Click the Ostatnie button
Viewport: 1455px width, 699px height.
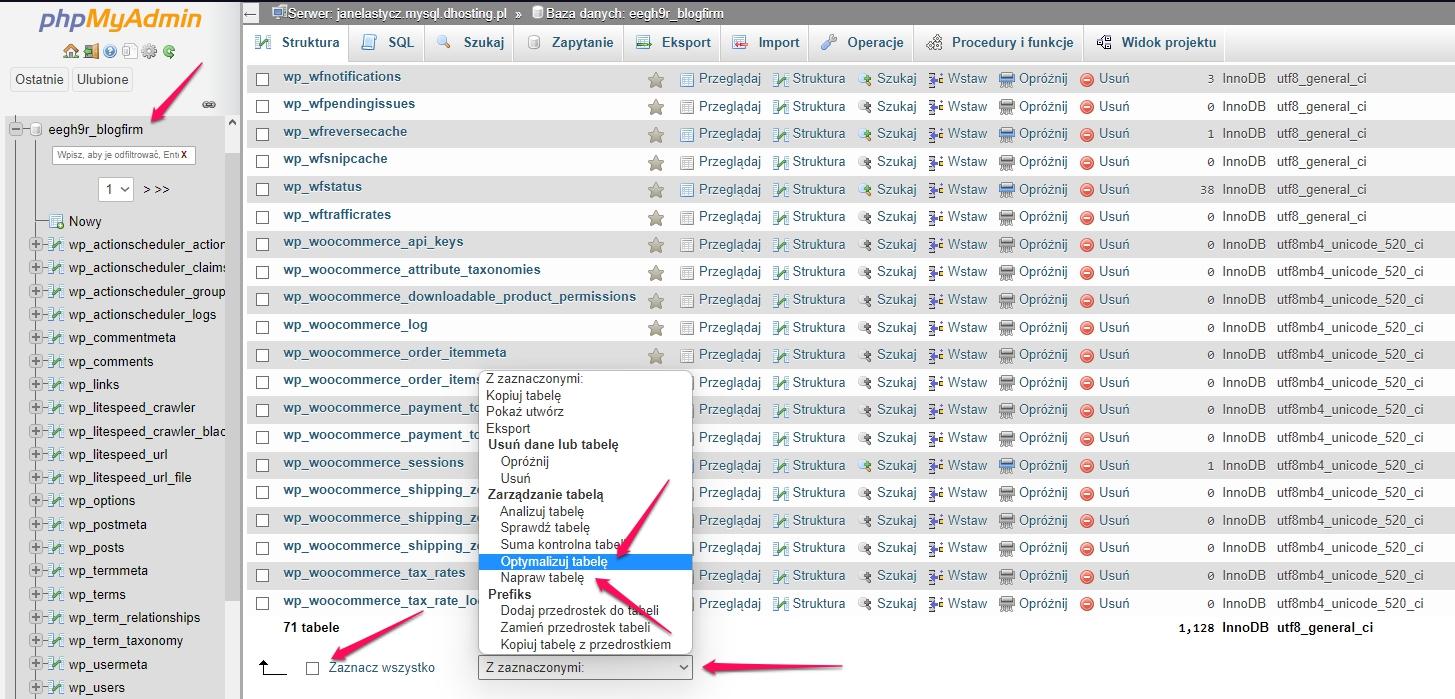(x=40, y=80)
